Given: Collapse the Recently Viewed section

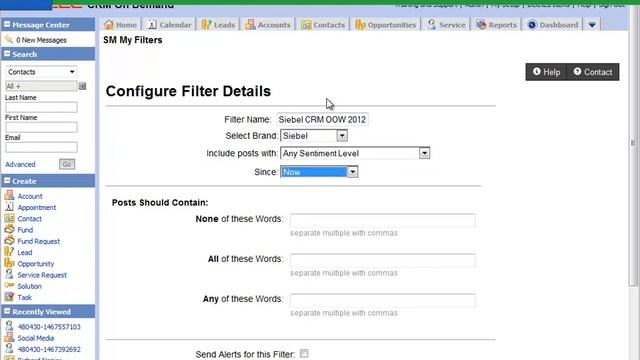Looking at the screenshot, I should point(7,311).
